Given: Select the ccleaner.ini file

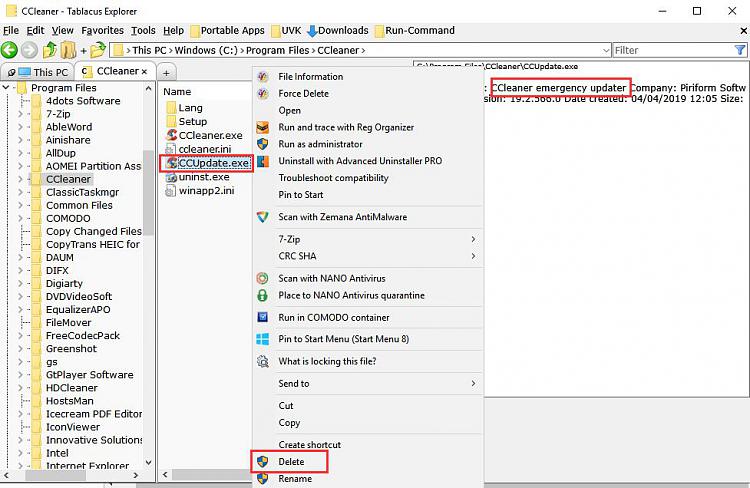Looking at the screenshot, I should 198,149.
